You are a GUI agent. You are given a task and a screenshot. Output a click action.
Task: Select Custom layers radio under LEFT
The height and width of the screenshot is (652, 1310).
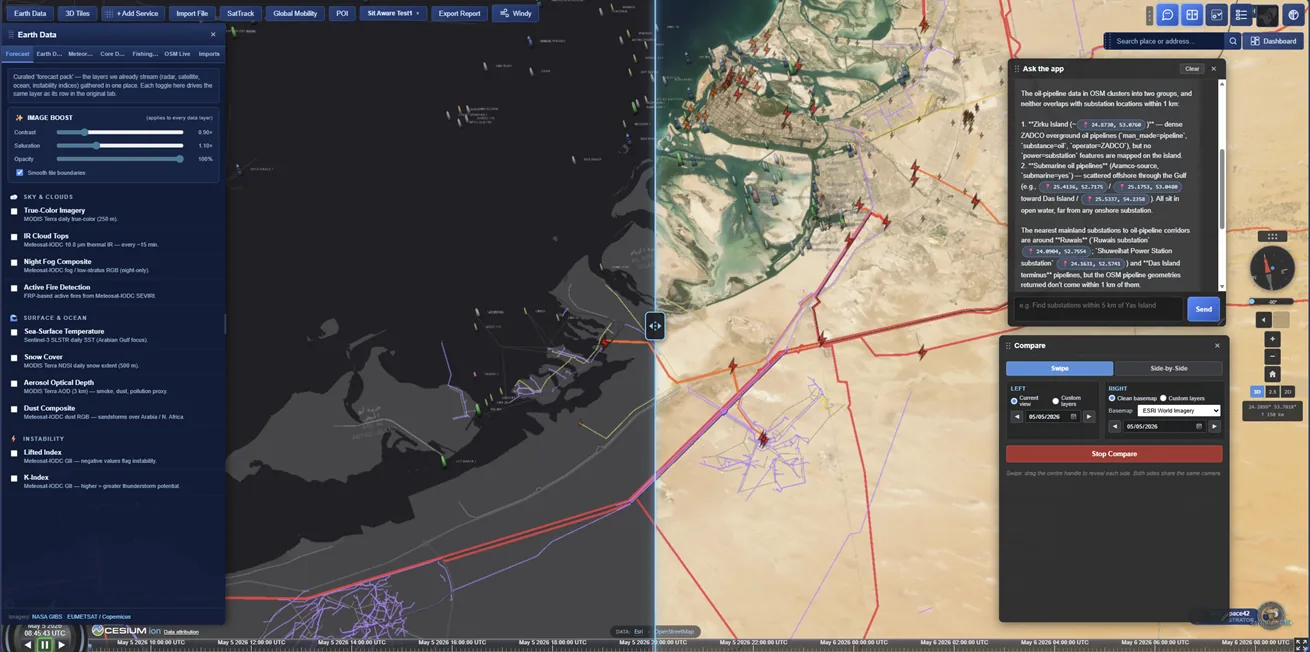pyautogui.click(x=1055, y=401)
